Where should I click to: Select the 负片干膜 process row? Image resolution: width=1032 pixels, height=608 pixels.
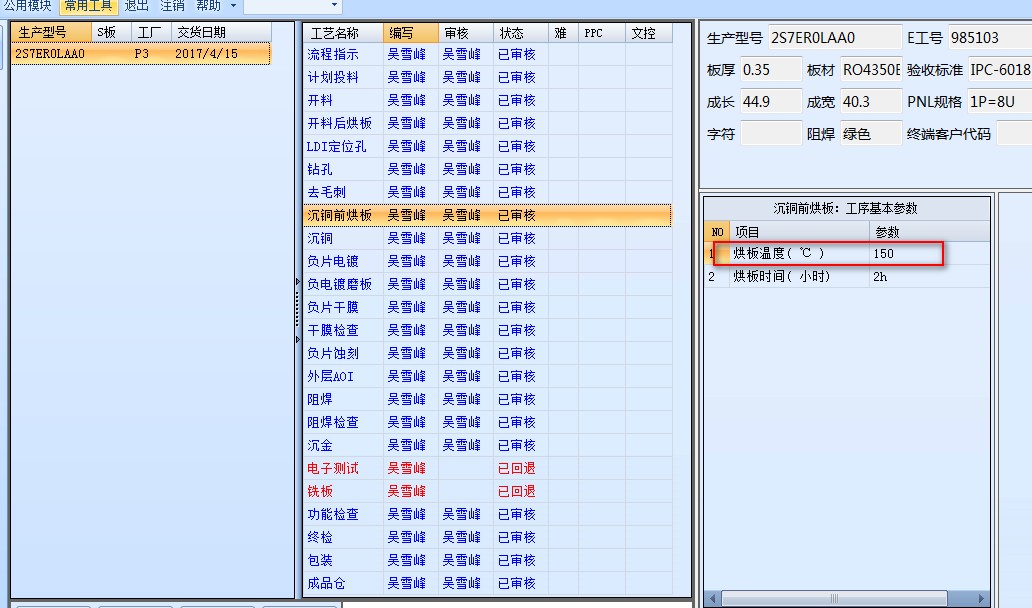[x=488, y=307]
